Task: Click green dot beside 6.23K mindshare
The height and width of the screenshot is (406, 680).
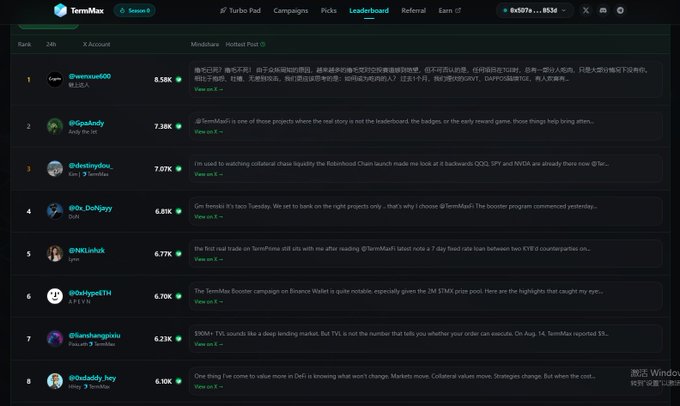Action: (x=179, y=339)
